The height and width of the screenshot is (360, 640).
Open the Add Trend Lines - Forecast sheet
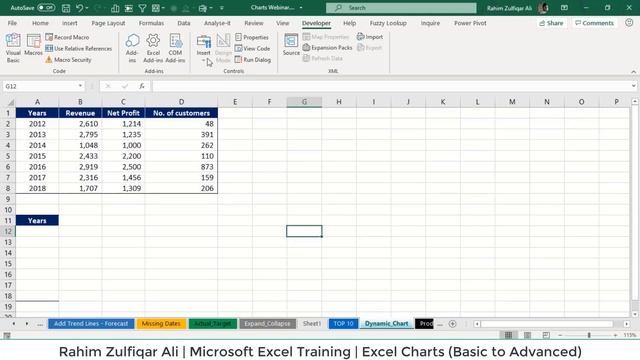coord(91,324)
